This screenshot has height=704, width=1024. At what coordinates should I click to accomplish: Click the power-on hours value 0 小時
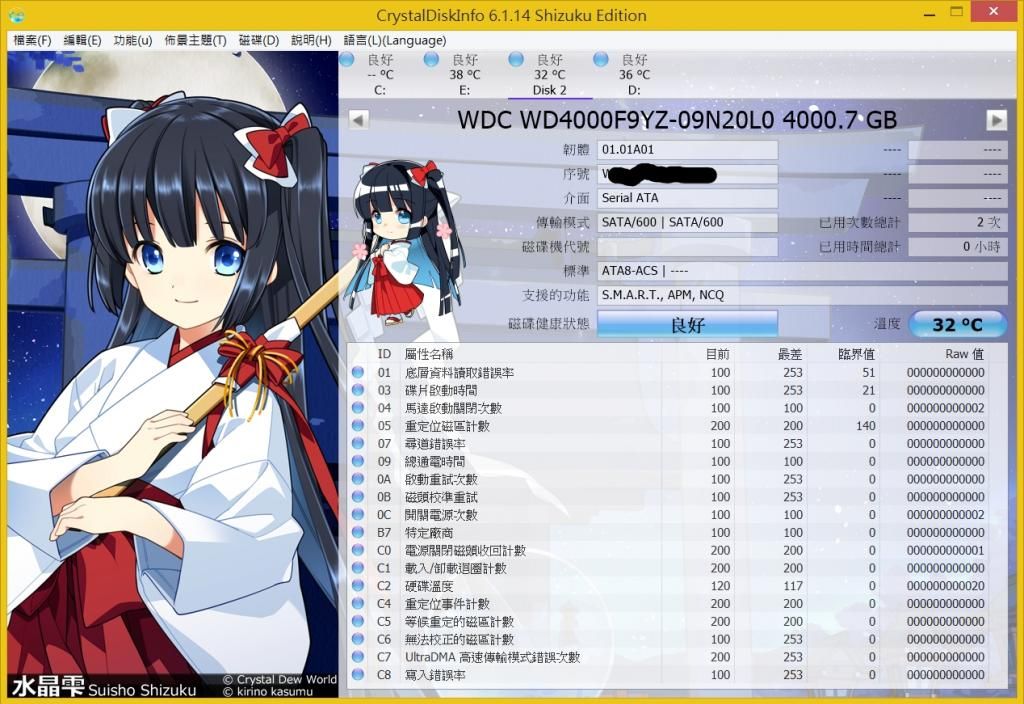[958, 246]
